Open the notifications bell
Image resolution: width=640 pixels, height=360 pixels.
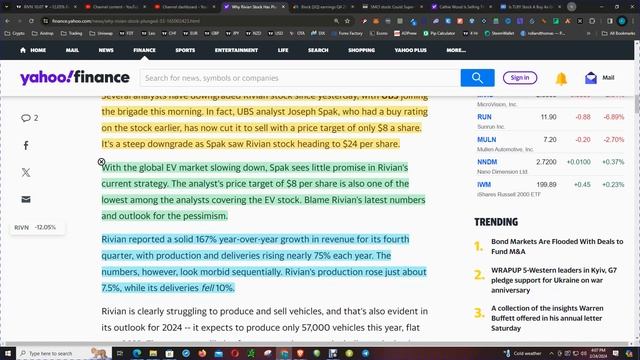pos(561,78)
